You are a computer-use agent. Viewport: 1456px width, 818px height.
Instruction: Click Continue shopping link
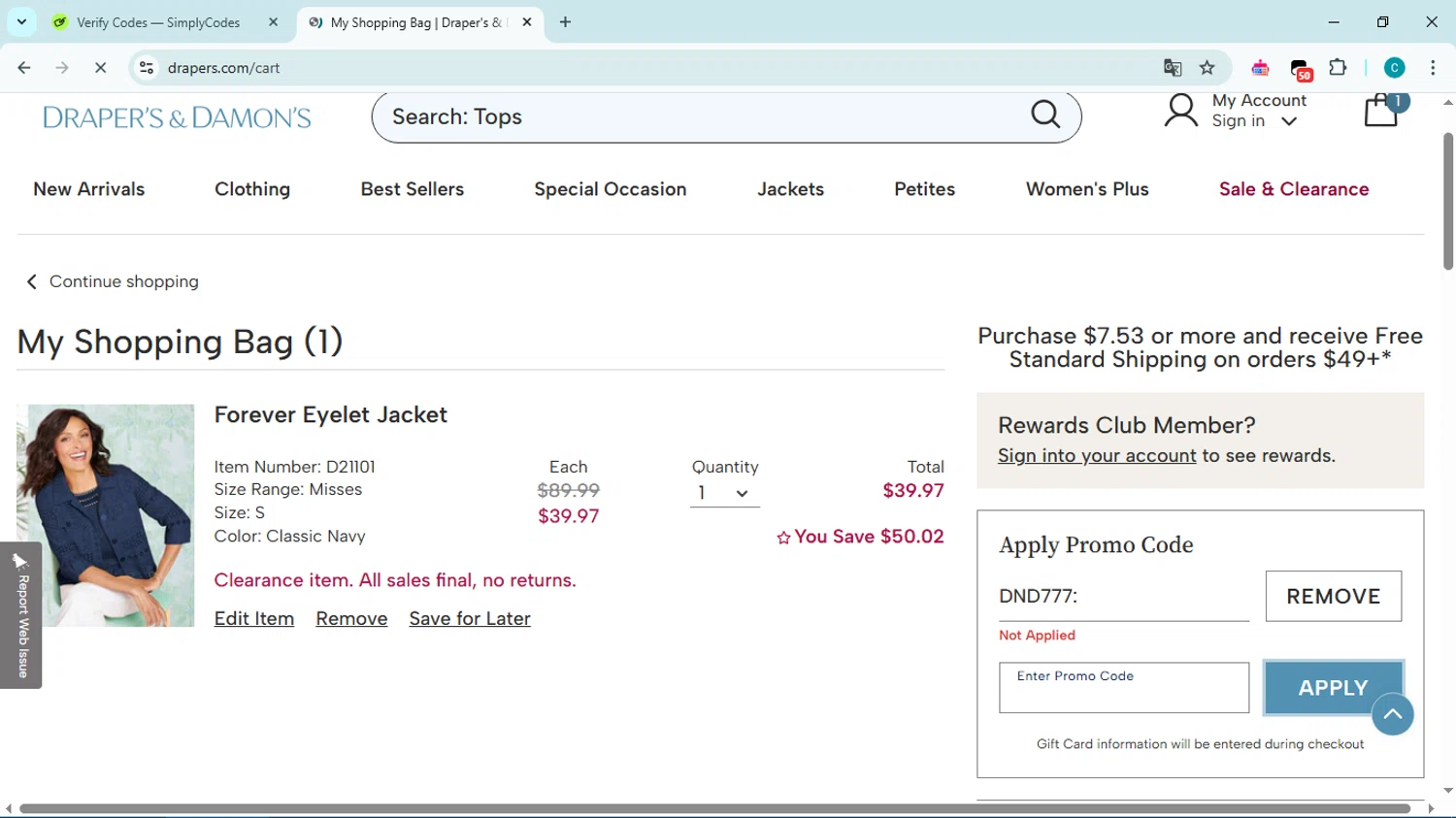(113, 281)
